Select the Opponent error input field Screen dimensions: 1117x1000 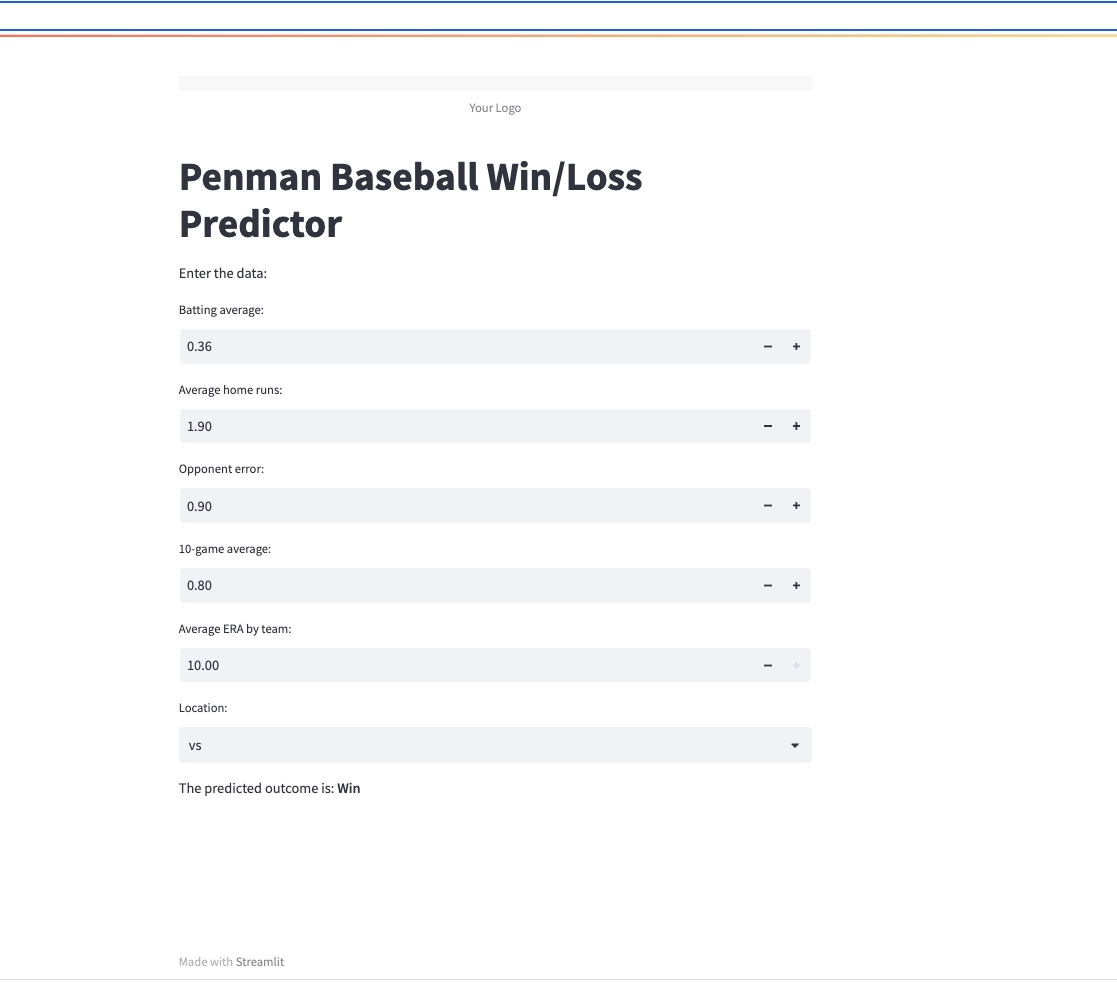[400, 505]
